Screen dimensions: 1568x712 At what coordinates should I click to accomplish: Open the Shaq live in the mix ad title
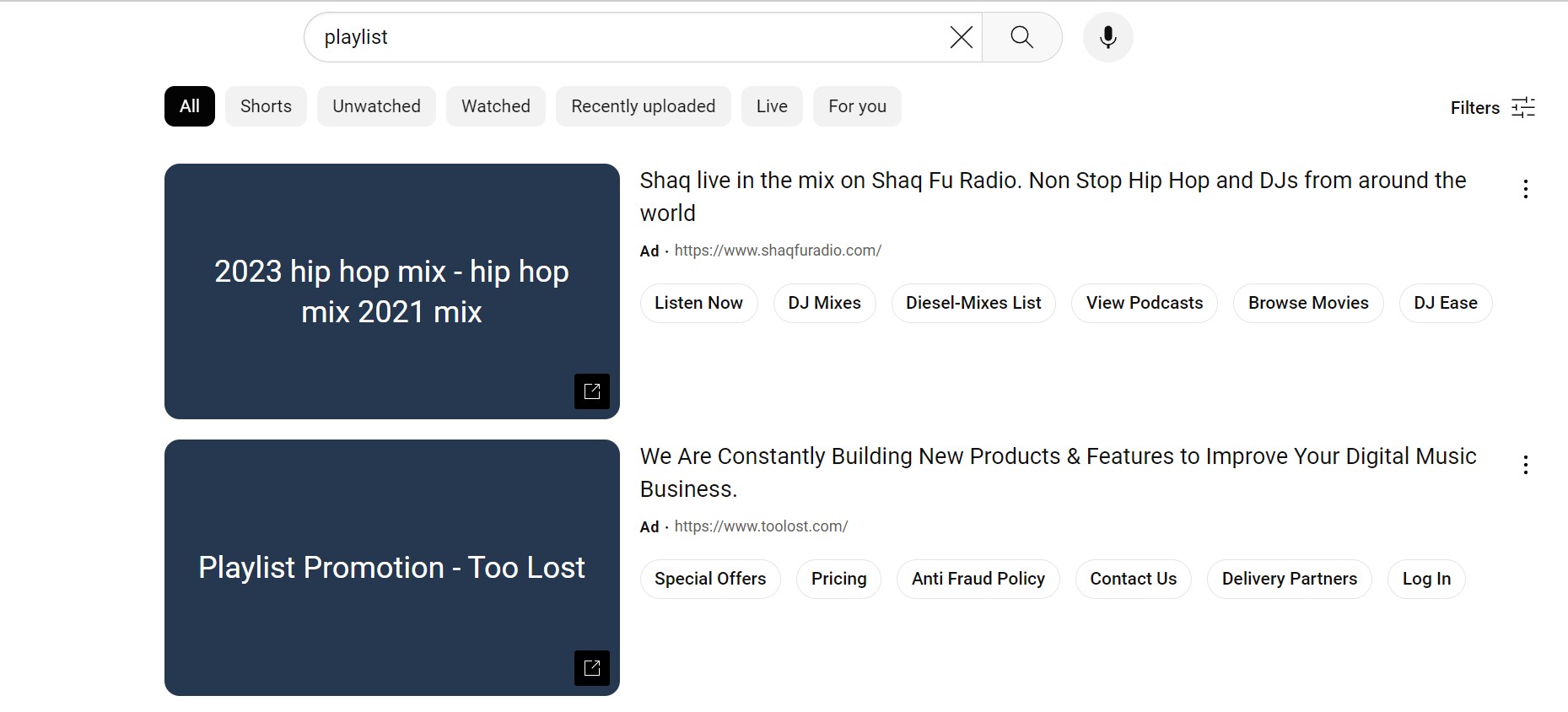click(1053, 197)
